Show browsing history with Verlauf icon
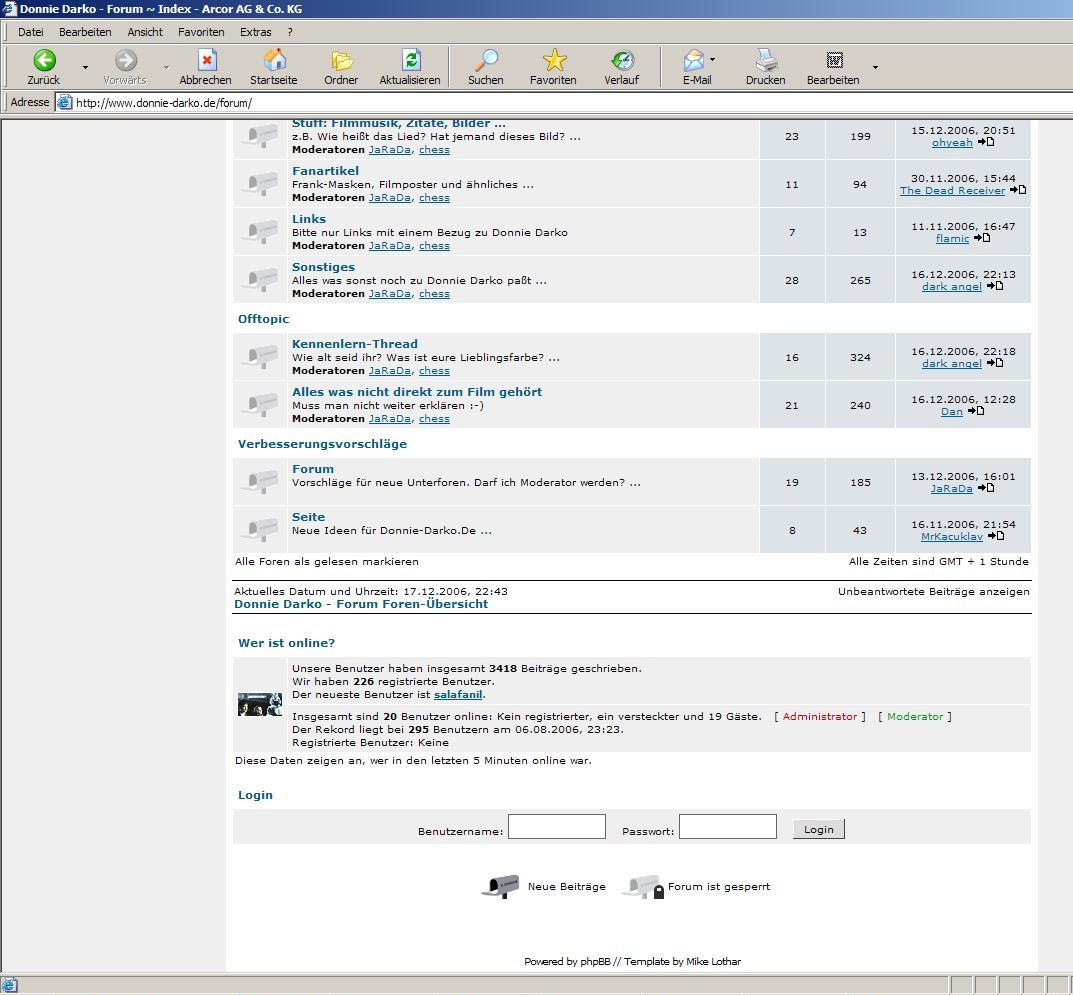 [x=621, y=60]
